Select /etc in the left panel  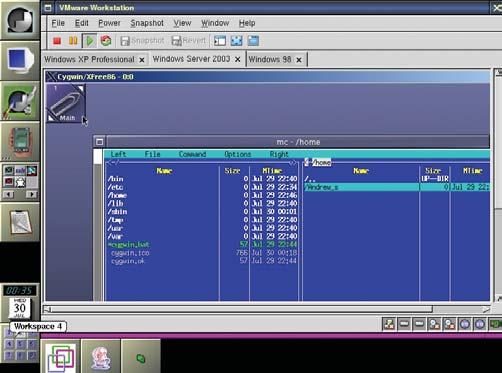coord(202,187)
